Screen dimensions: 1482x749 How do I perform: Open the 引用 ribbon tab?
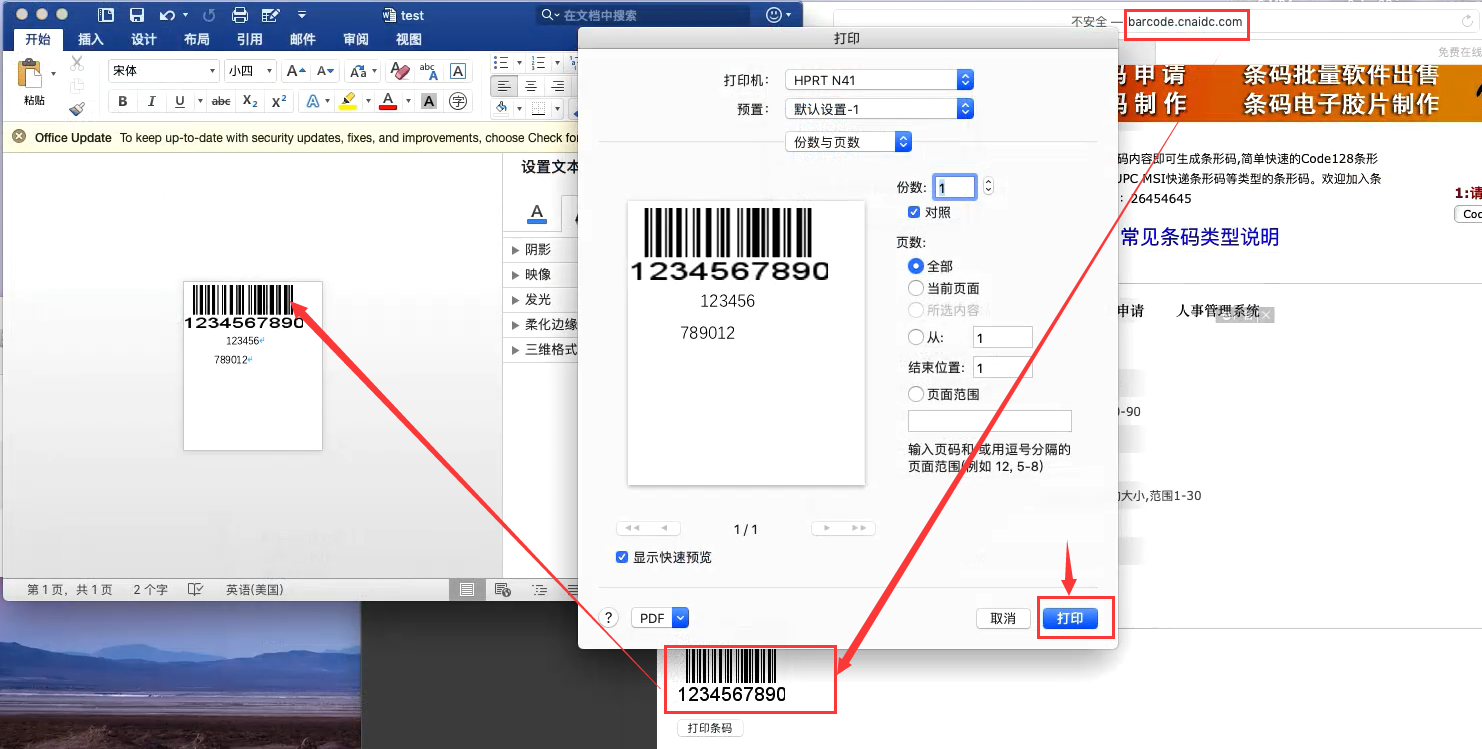point(250,39)
